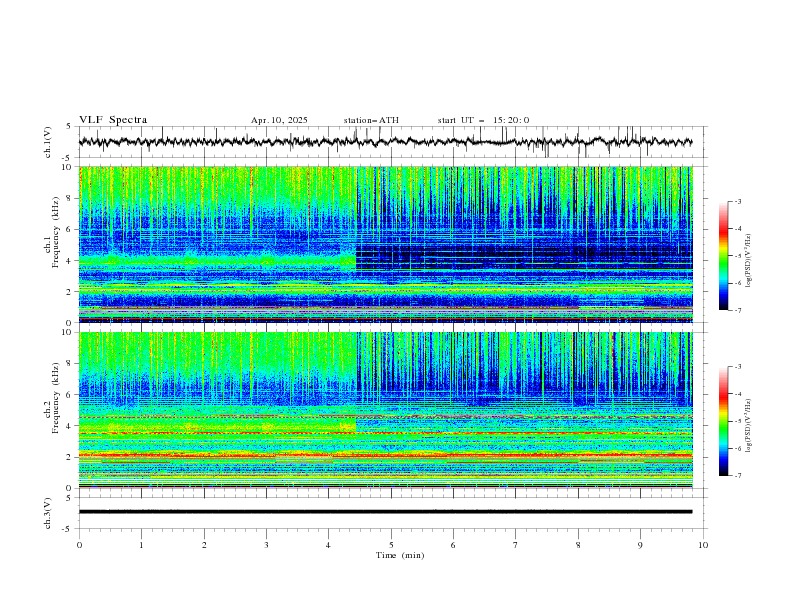Click the time axis tick '10'

(703, 545)
